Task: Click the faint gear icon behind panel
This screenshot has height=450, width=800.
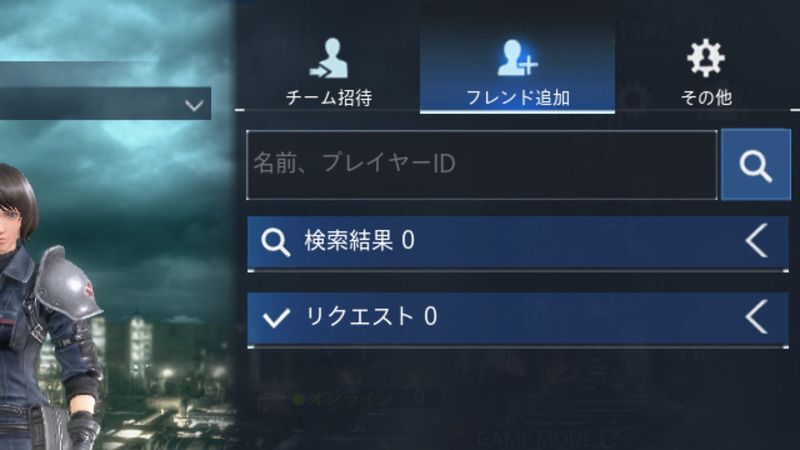Action: tap(633, 97)
